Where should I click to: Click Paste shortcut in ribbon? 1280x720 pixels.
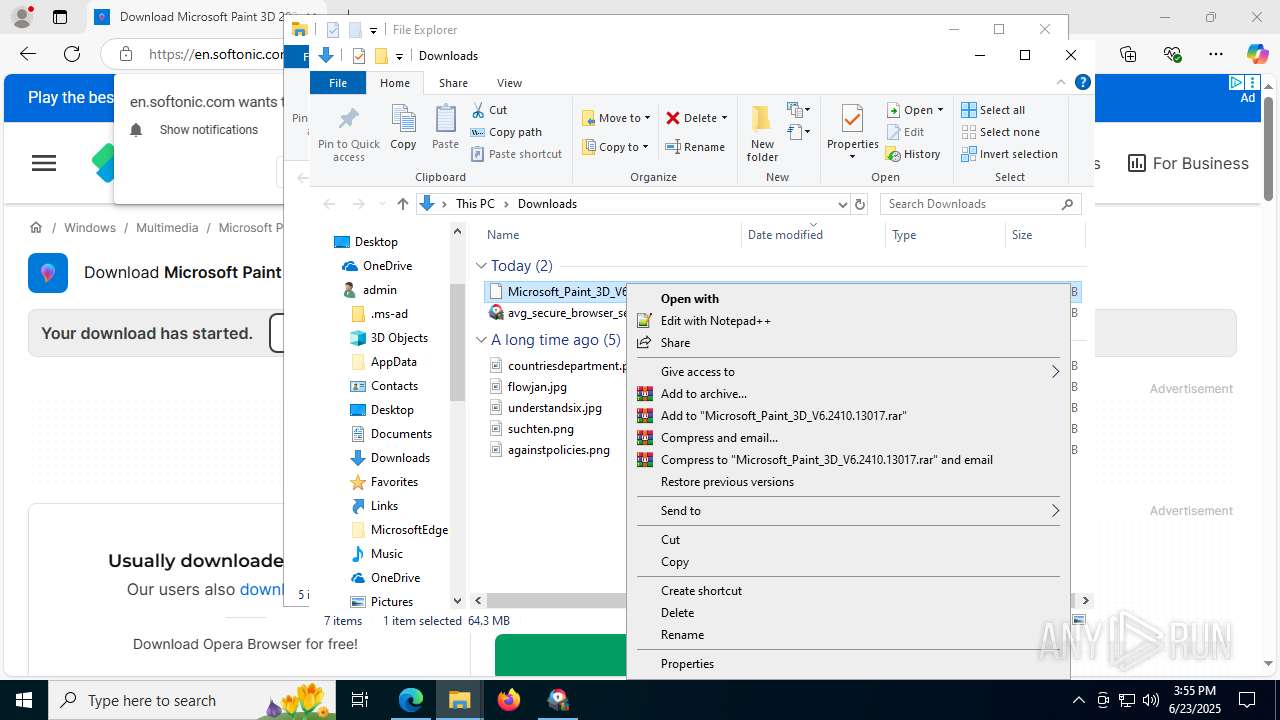point(516,154)
